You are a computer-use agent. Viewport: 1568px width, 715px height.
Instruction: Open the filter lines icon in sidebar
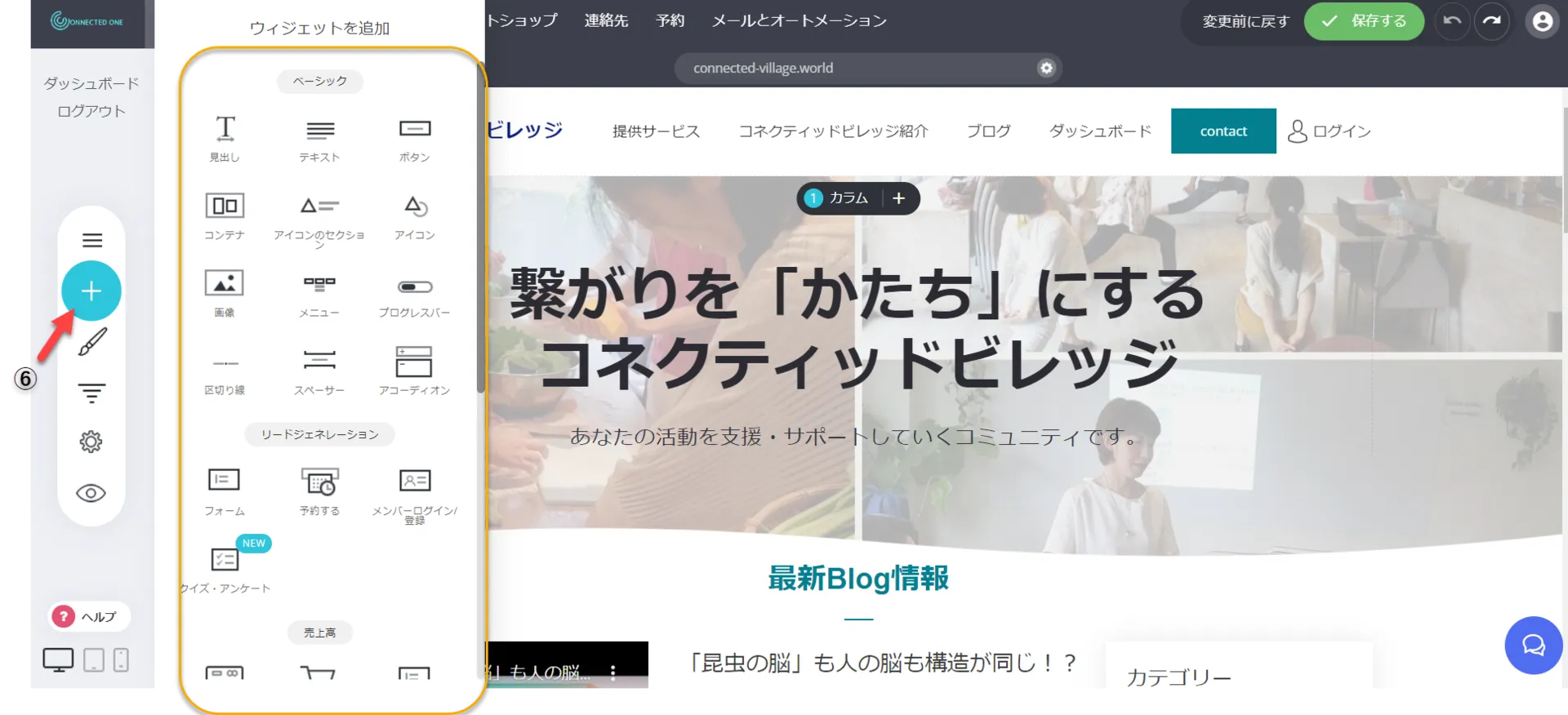(91, 393)
